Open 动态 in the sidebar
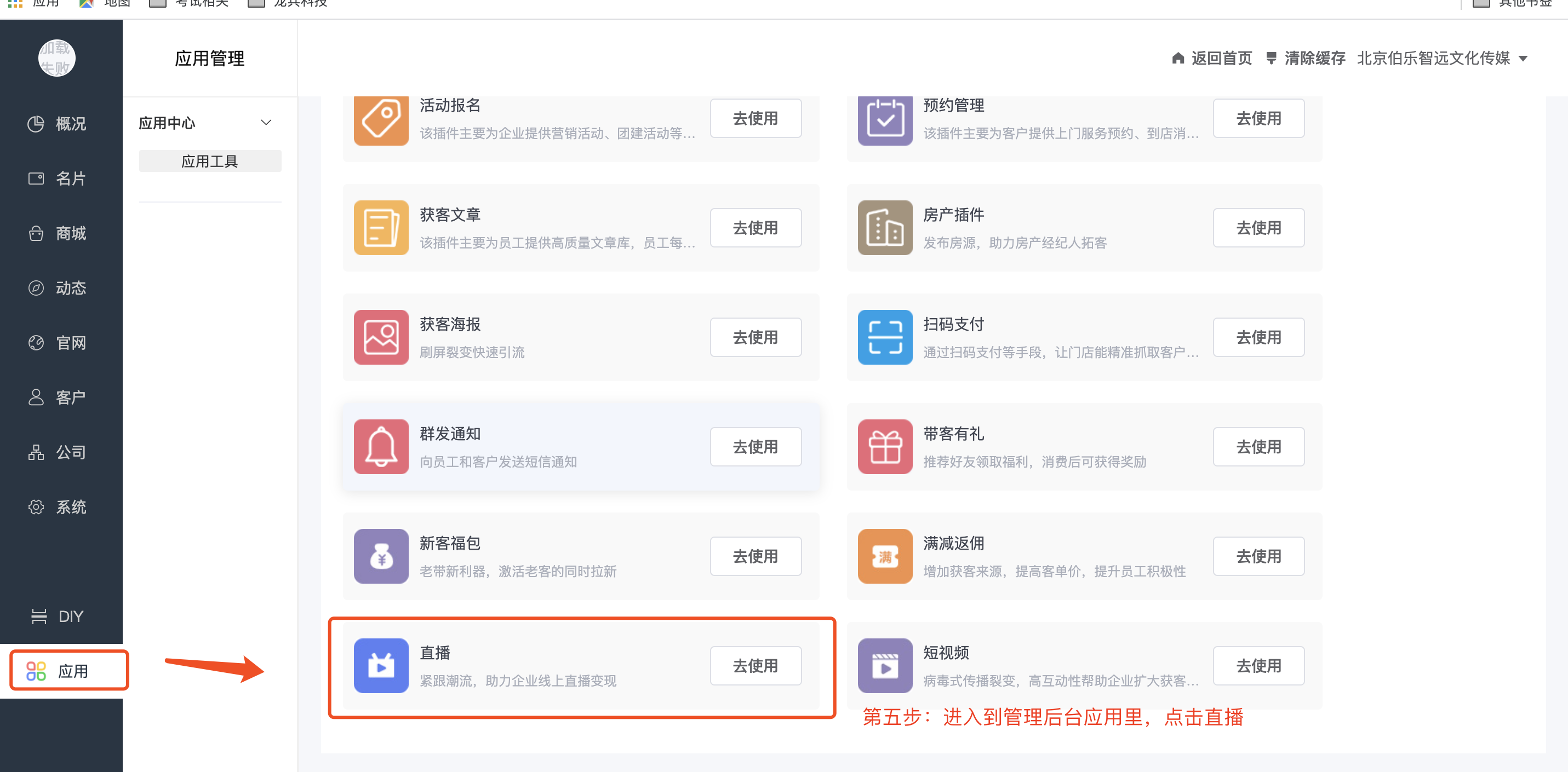This screenshot has width=1568, height=772. click(58, 288)
